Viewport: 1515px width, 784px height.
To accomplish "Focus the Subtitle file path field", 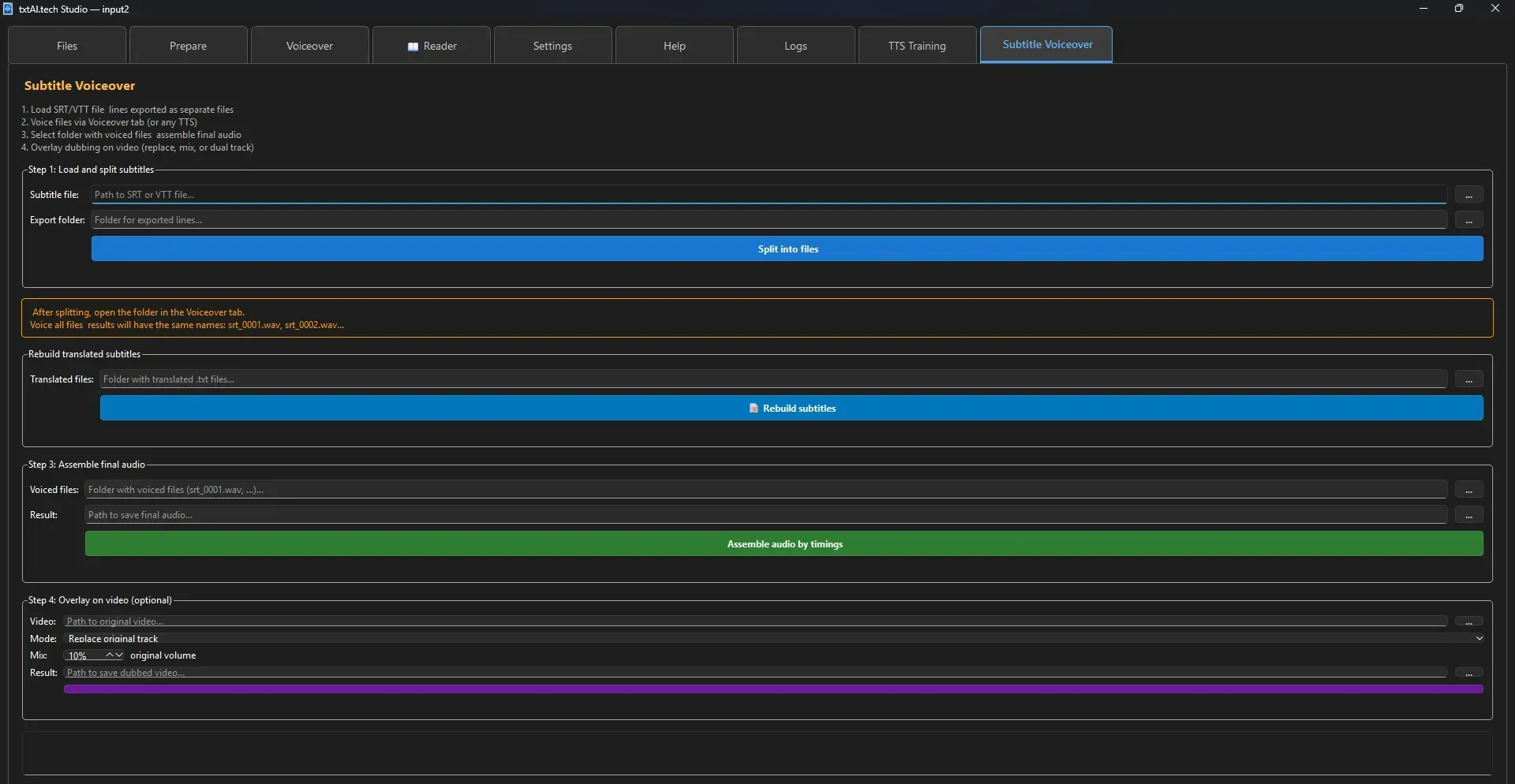I will [769, 195].
